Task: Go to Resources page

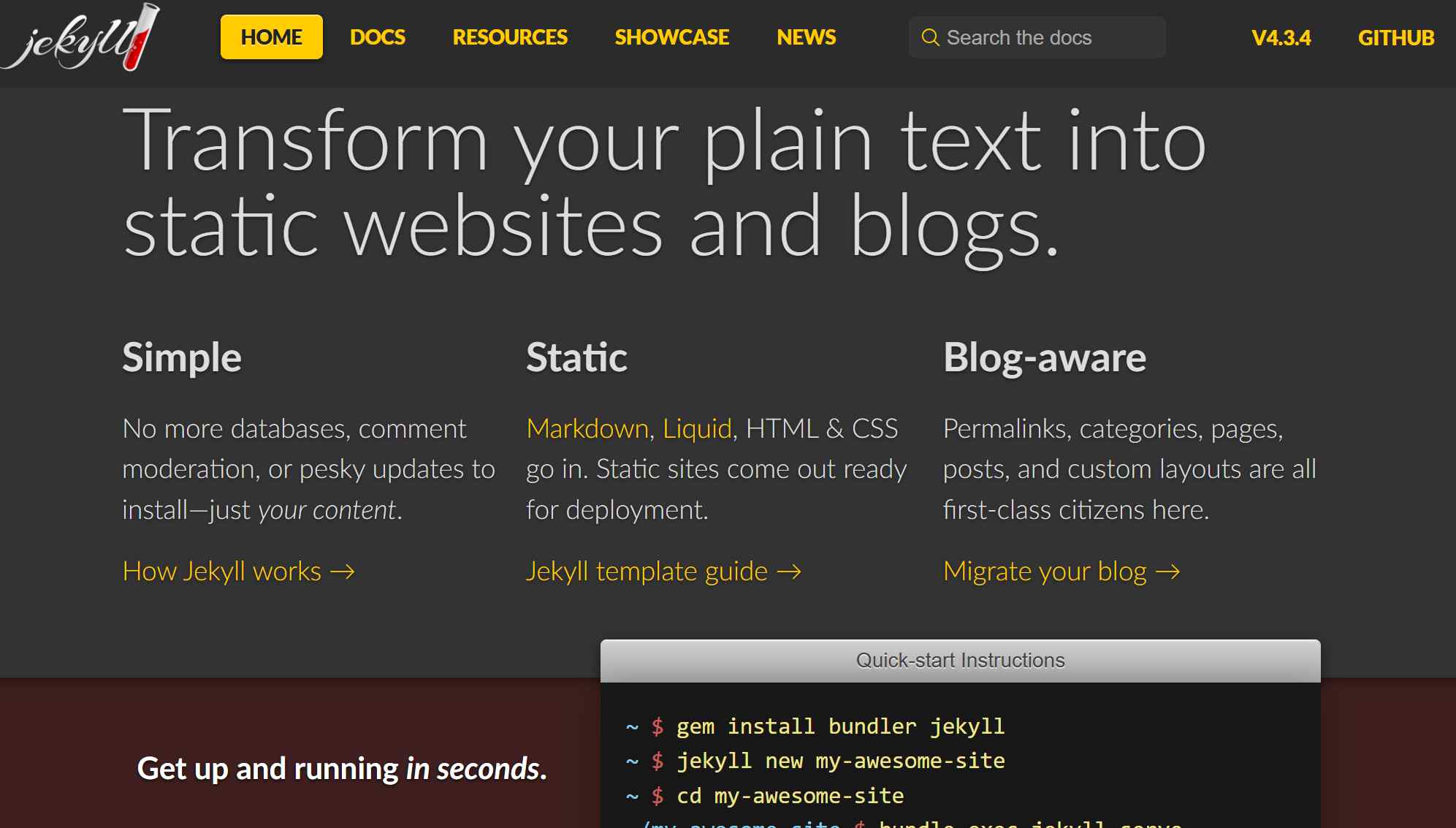Action: [x=510, y=37]
